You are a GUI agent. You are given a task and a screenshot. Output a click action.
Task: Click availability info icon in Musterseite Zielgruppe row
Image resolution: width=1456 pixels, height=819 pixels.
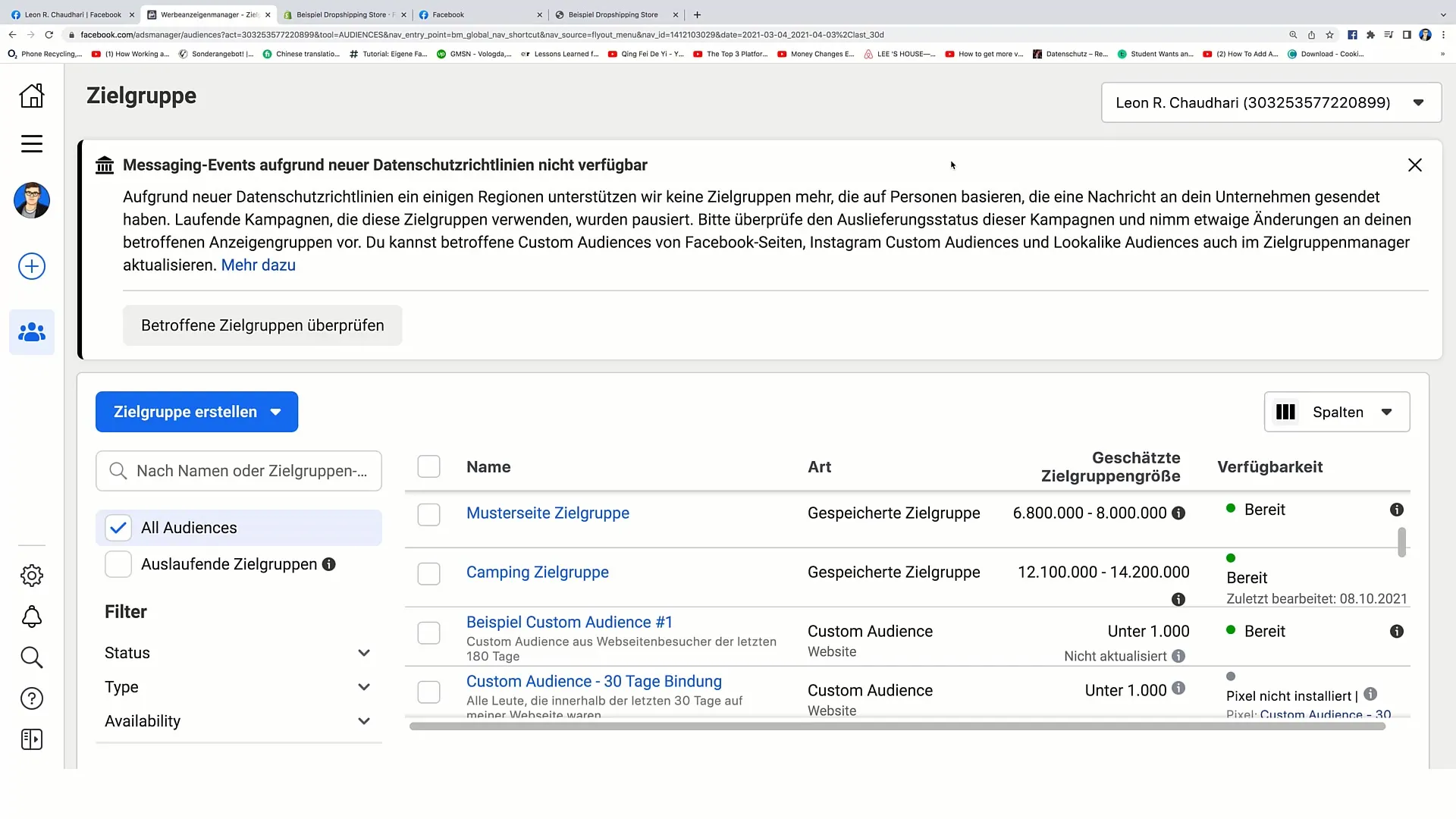click(x=1397, y=510)
